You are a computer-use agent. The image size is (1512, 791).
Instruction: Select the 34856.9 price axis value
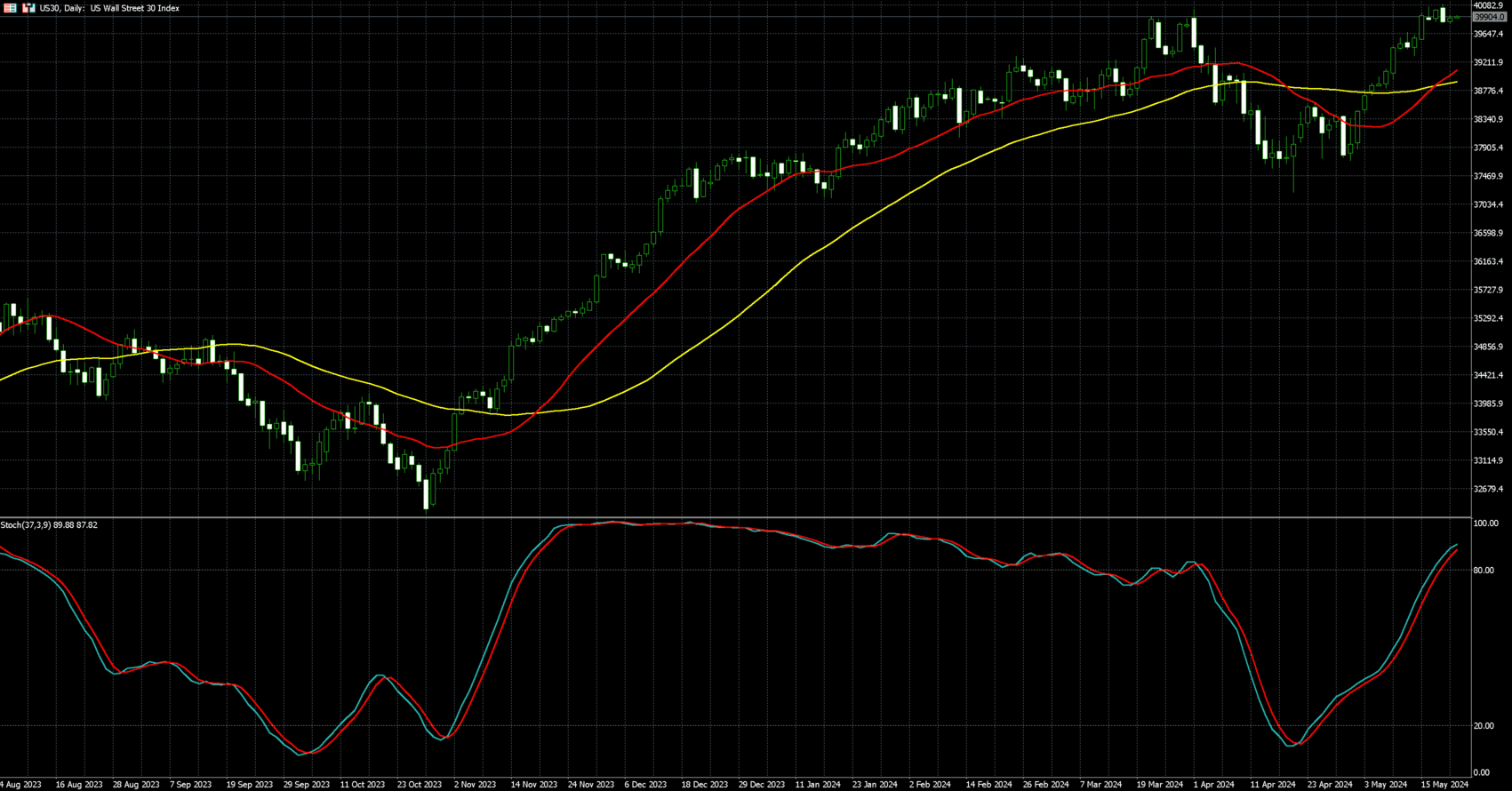click(1488, 347)
